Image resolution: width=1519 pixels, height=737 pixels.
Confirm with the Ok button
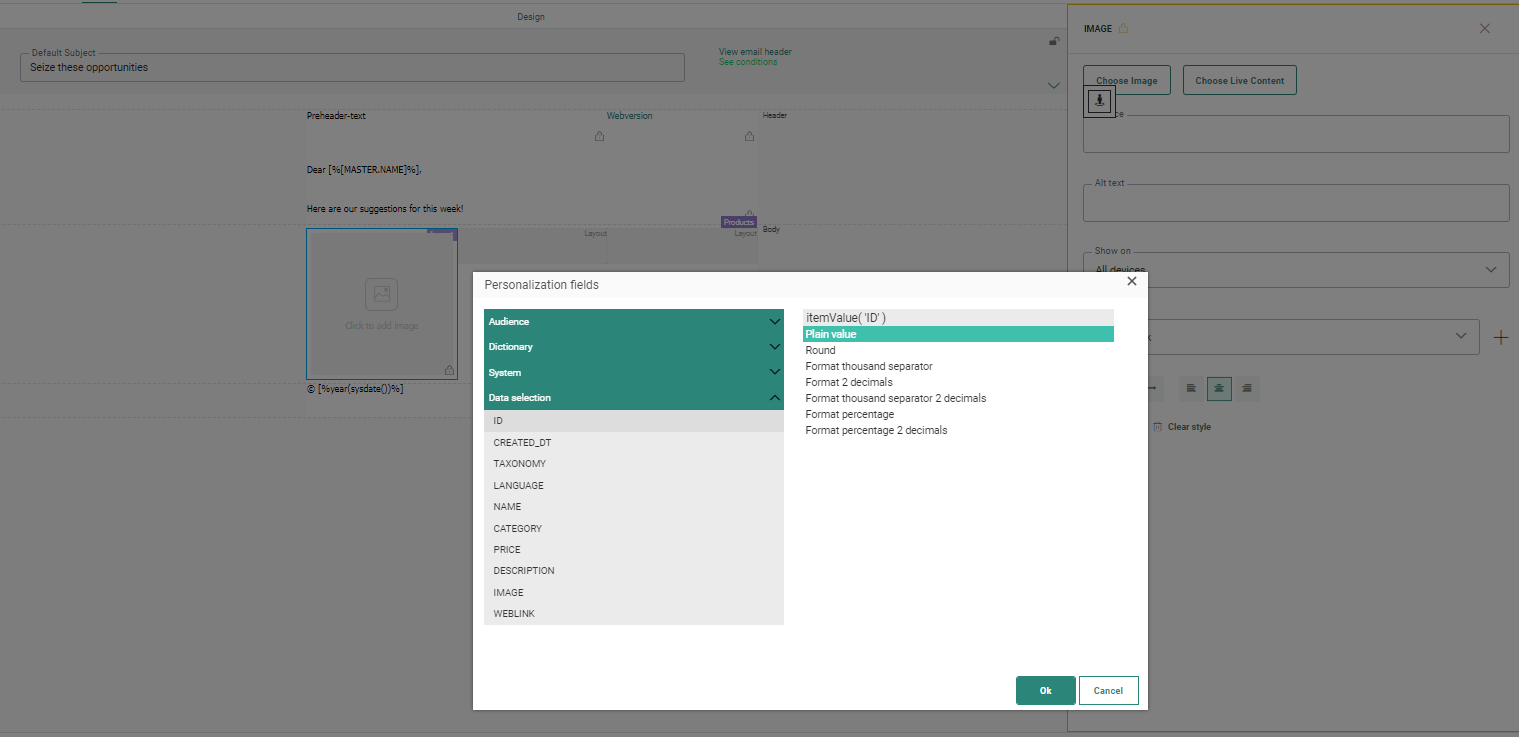tap(1045, 691)
